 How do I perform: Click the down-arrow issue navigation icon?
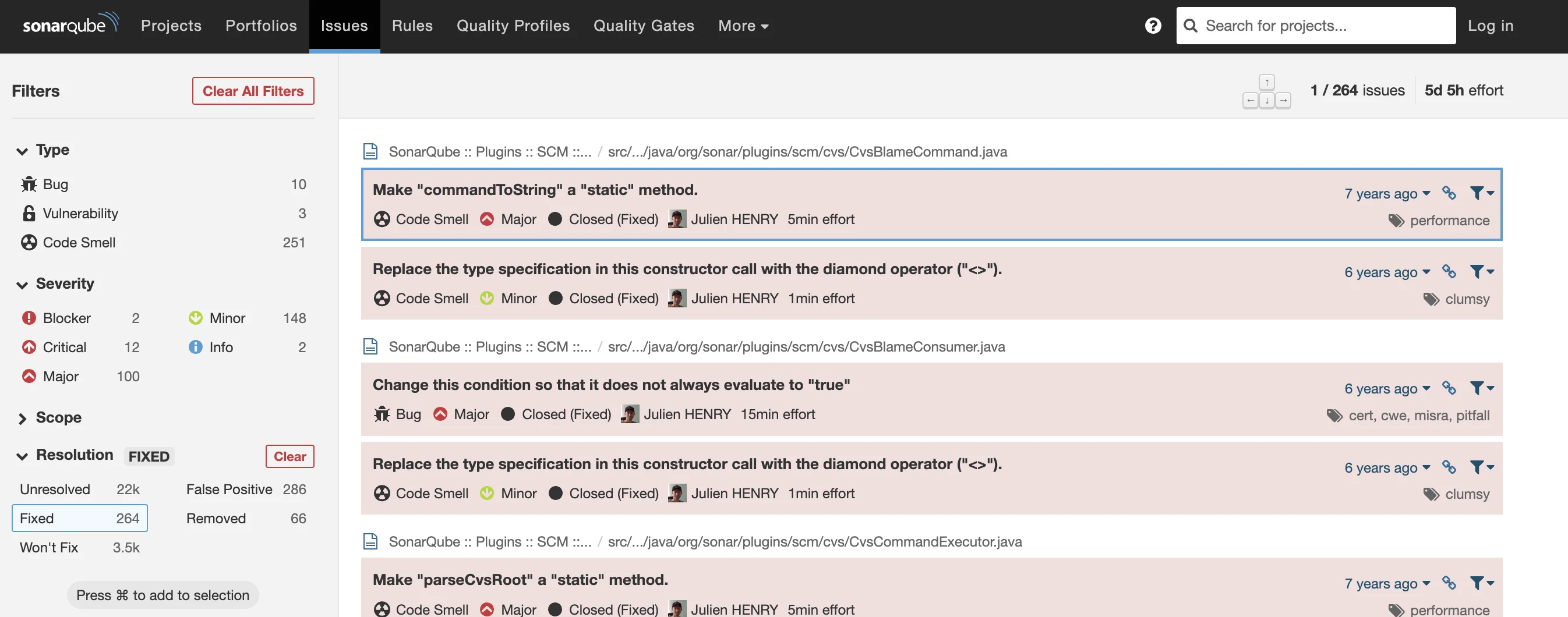click(x=1267, y=100)
